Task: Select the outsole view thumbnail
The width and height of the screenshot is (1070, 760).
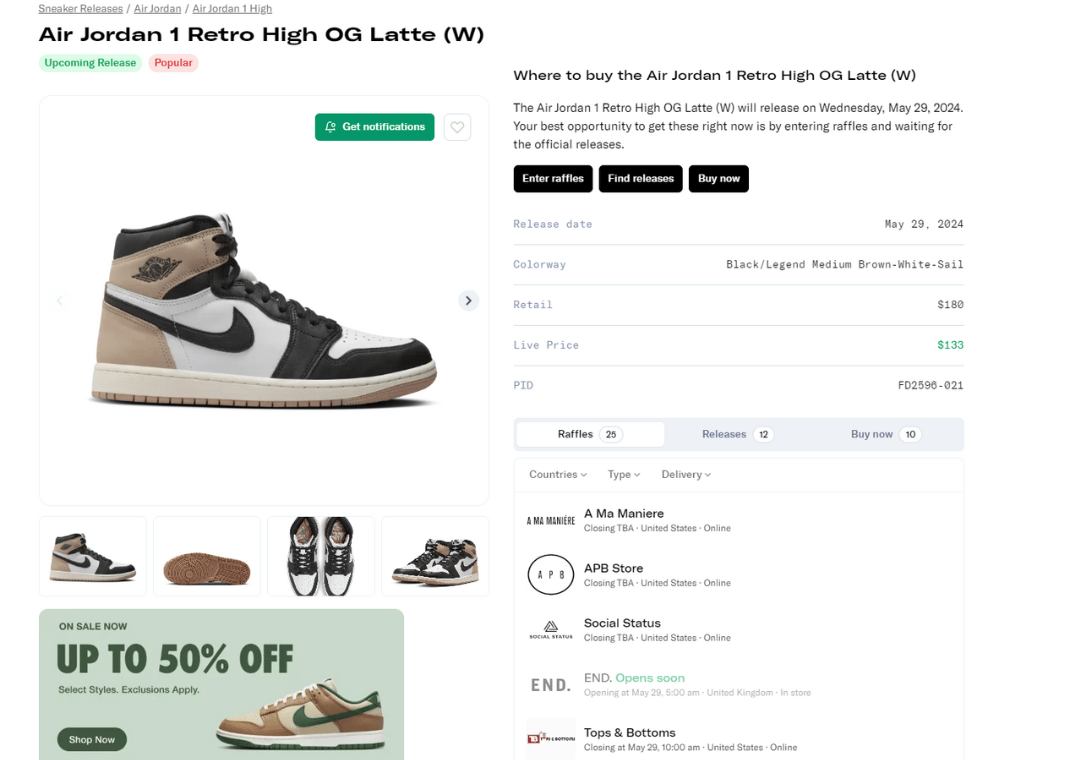Action: 207,557
